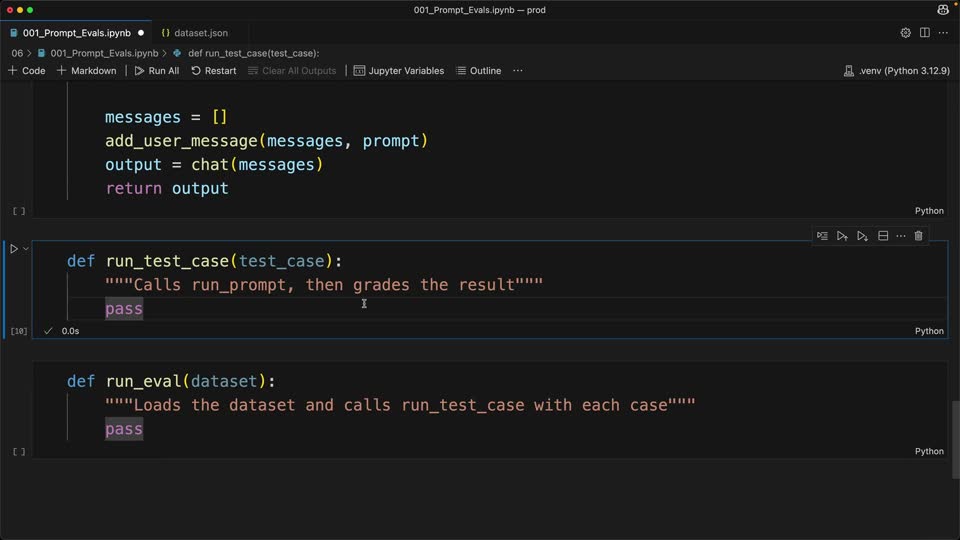The image size is (960, 540).
Task: Click vertical scrollbar thumb of notebook
Action: [955, 440]
